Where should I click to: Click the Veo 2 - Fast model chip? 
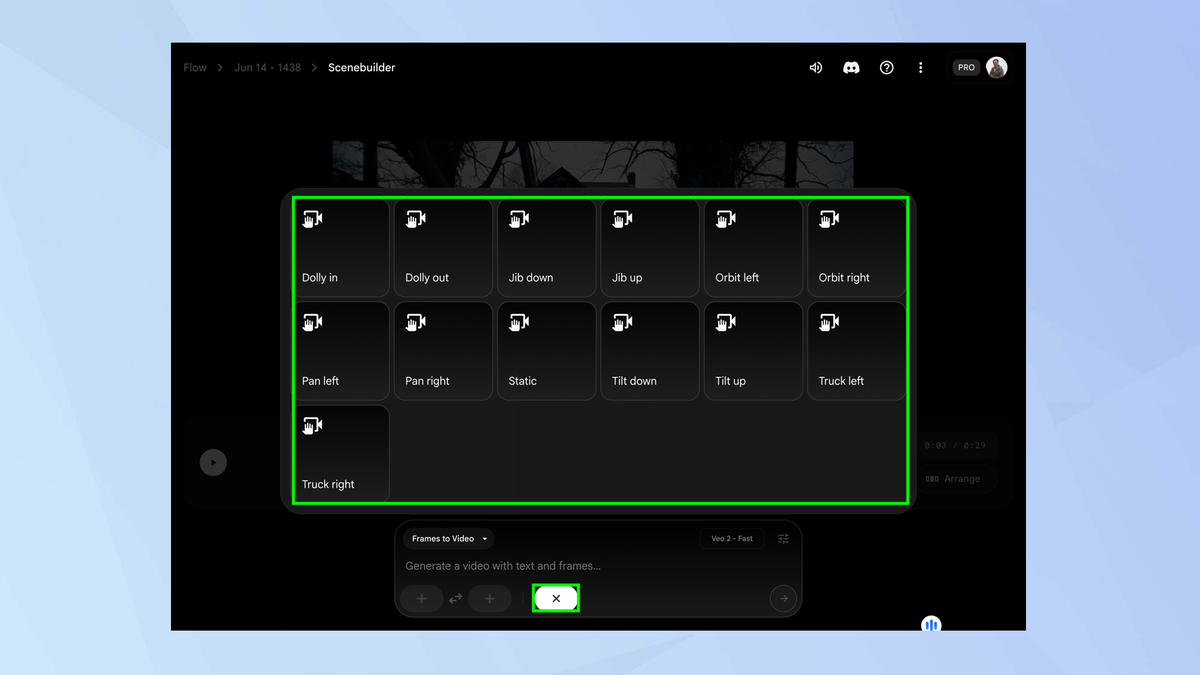point(732,539)
